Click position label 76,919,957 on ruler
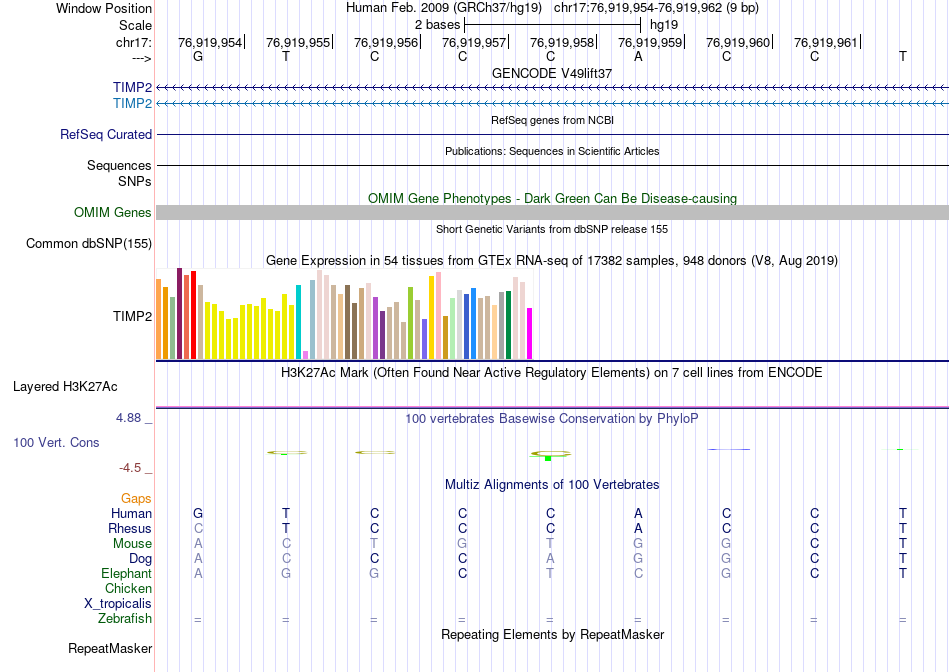This screenshot has width=950, height=672. point(474,42)
